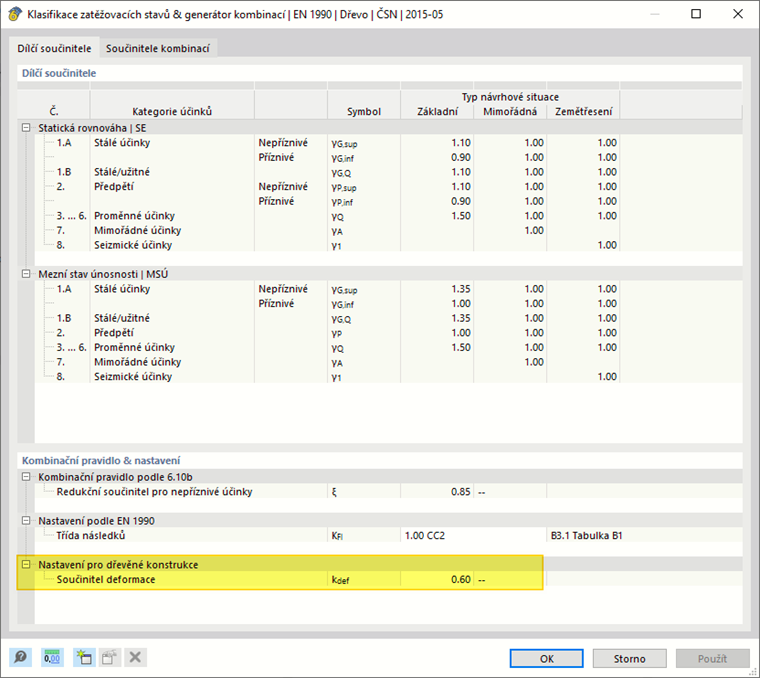
Task: Click the greyed delete X icon
Action: (135, 657)
